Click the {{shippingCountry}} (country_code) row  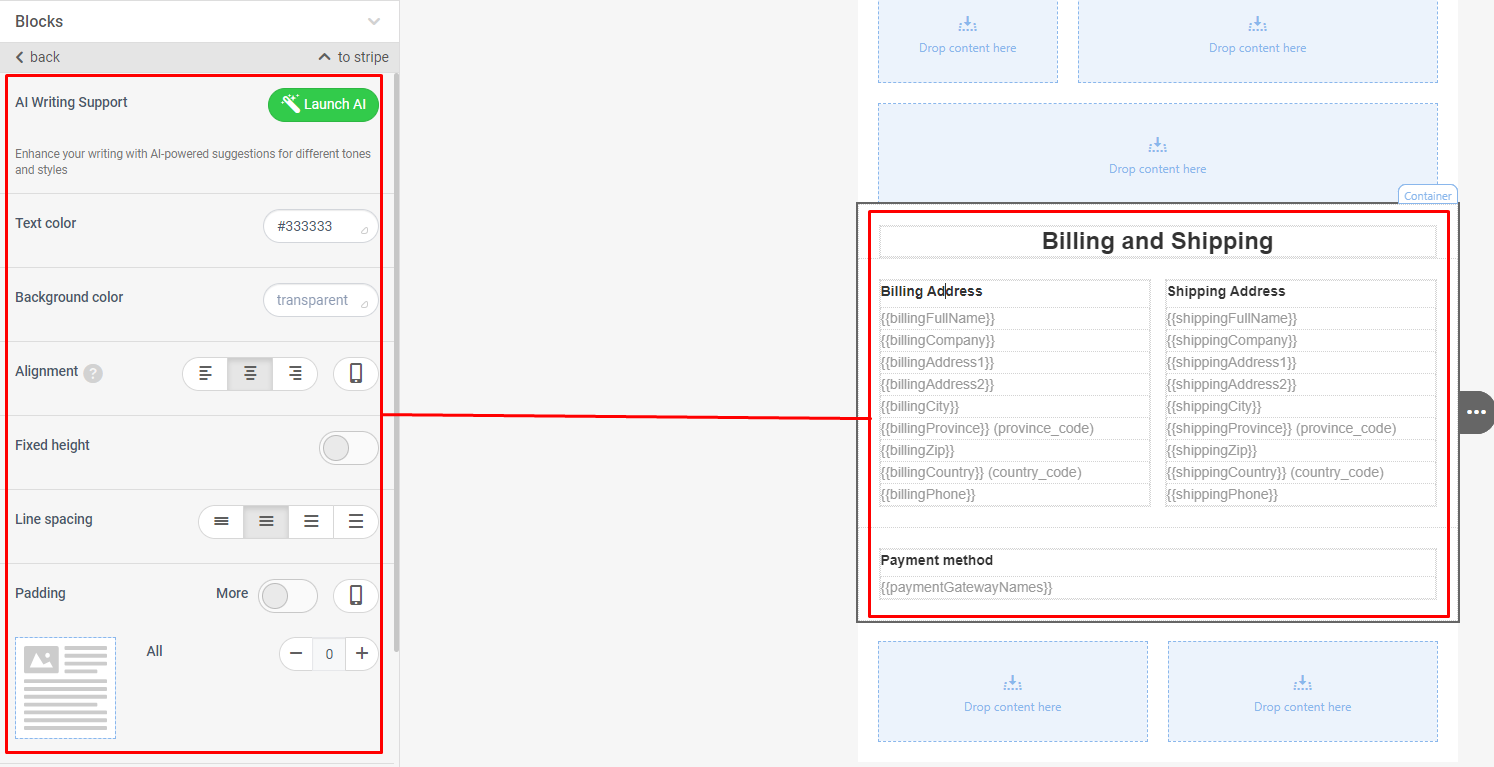tap(1301, 472)
